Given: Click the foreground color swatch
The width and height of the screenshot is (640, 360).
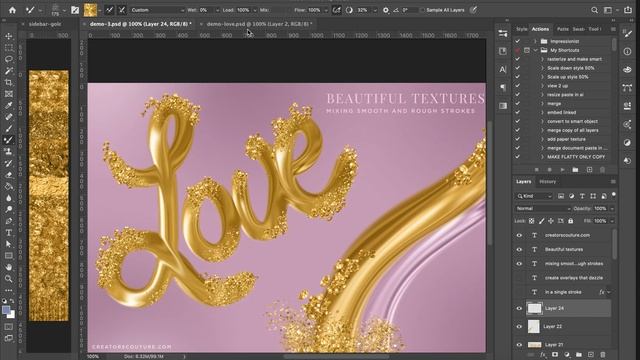Looking at the screenshot, I should (6, 310).
